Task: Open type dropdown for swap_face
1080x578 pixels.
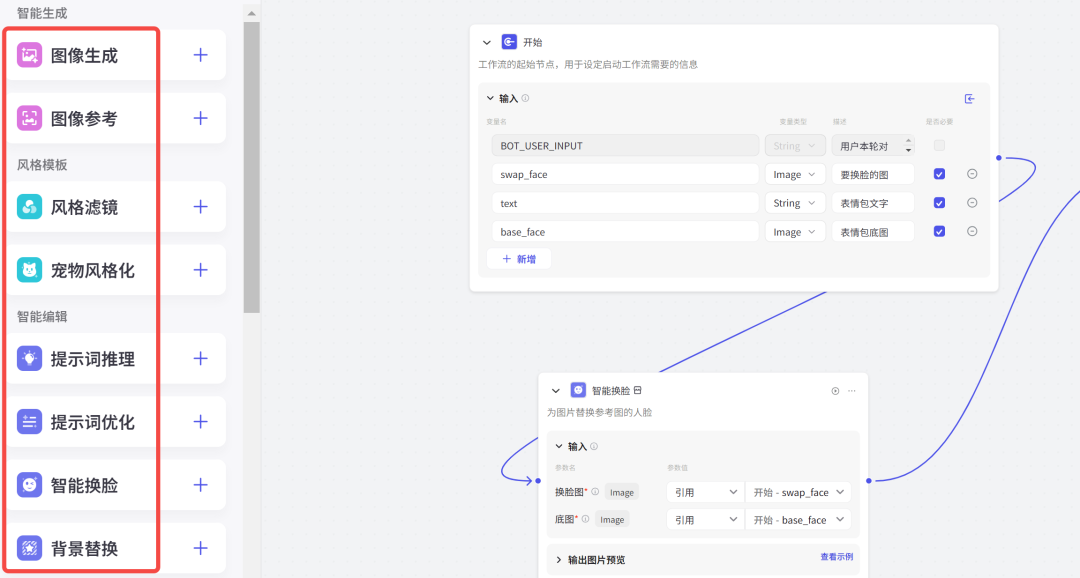Action: click(795, 174)
